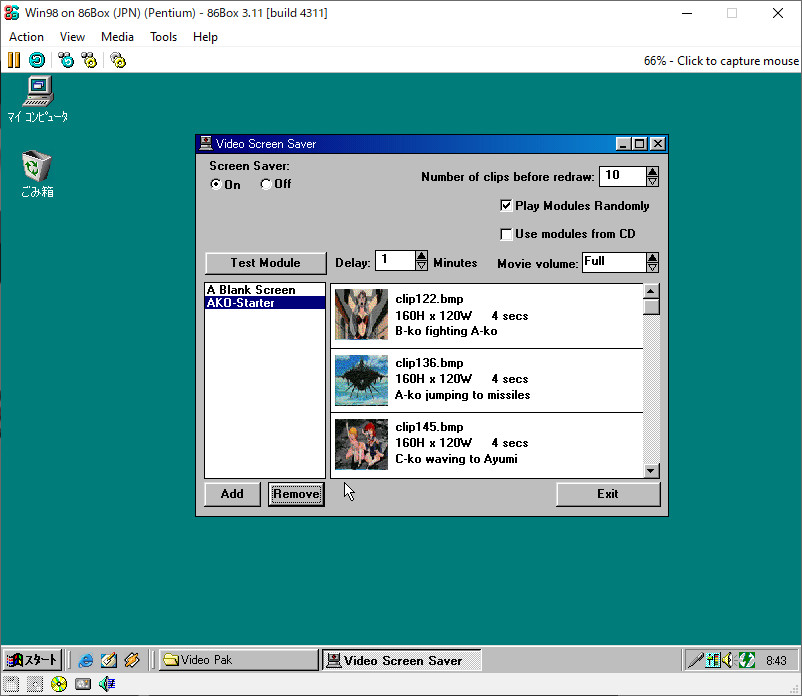Click the first floppy status icon in 86Box status bar

(11, 684)
